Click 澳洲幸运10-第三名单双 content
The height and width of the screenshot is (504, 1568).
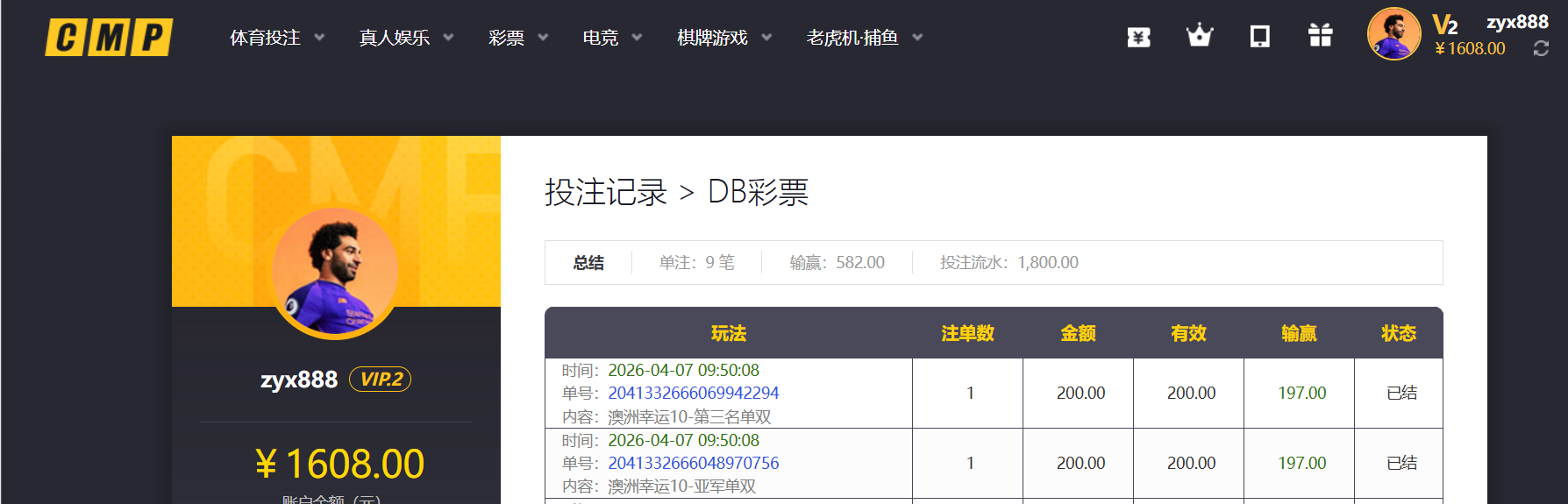pos(689,416)
